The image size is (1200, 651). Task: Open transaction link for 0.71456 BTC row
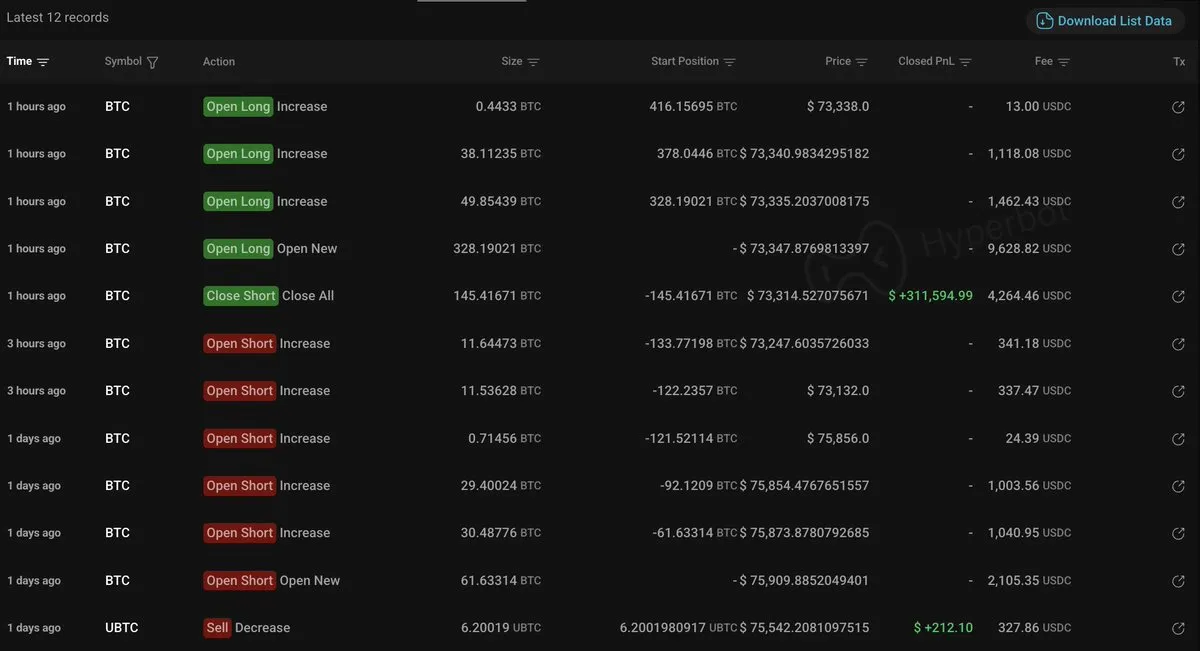[x=1178, y=439]
